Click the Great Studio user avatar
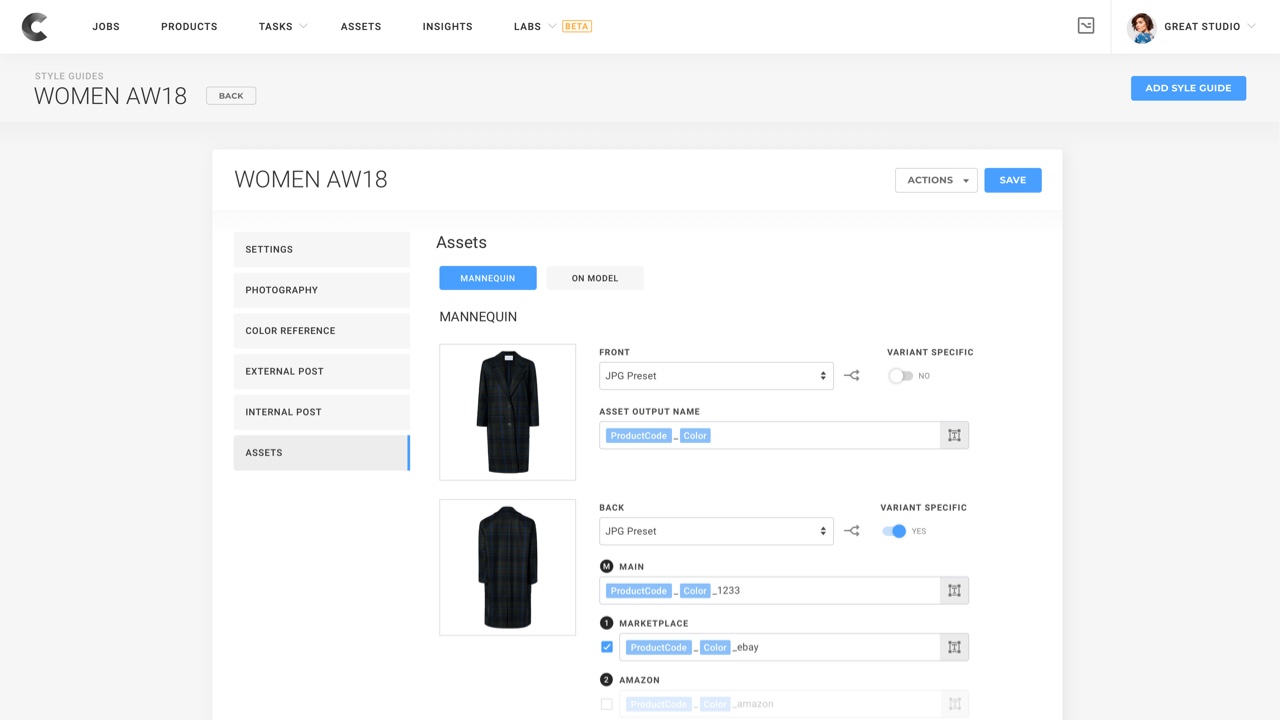Image resolution: width=1280 pixels, height=720 pixels. (1142, 27)
